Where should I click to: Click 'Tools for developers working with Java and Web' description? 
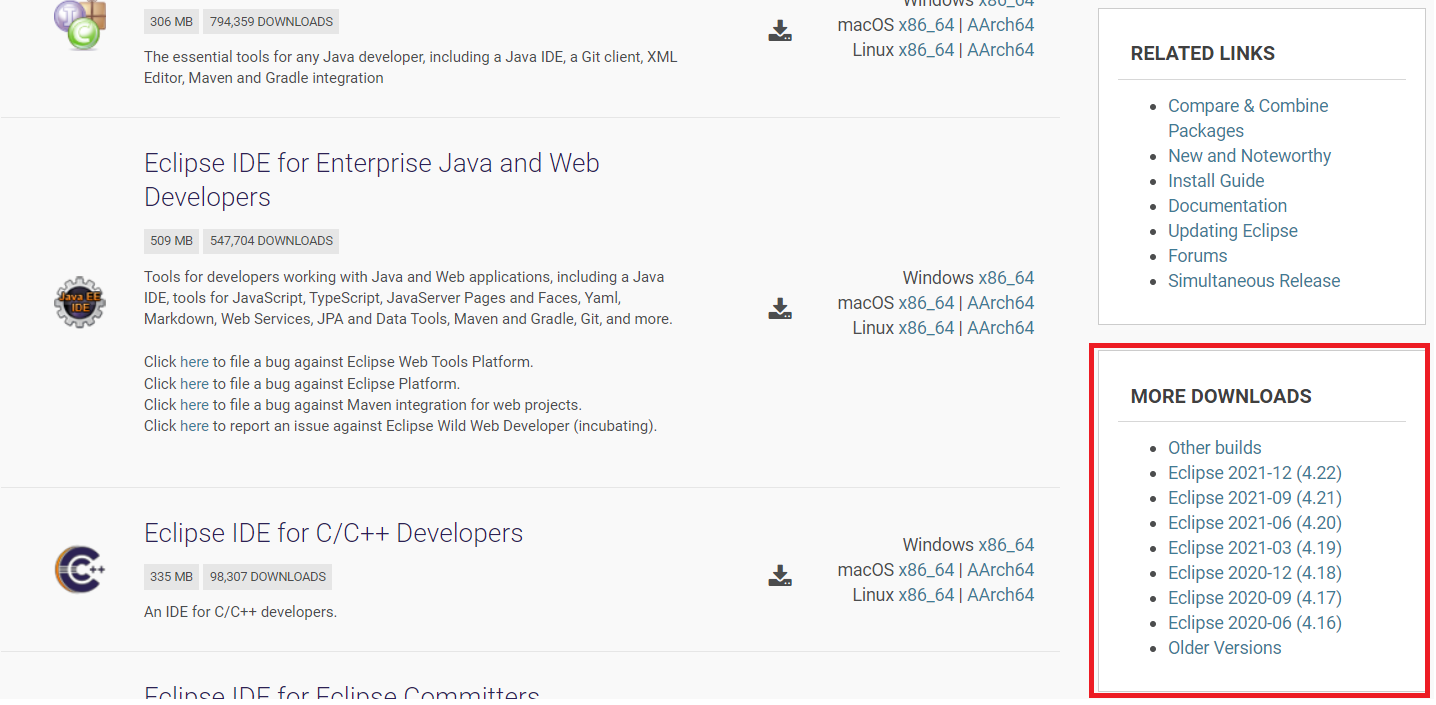coord(408,298)
